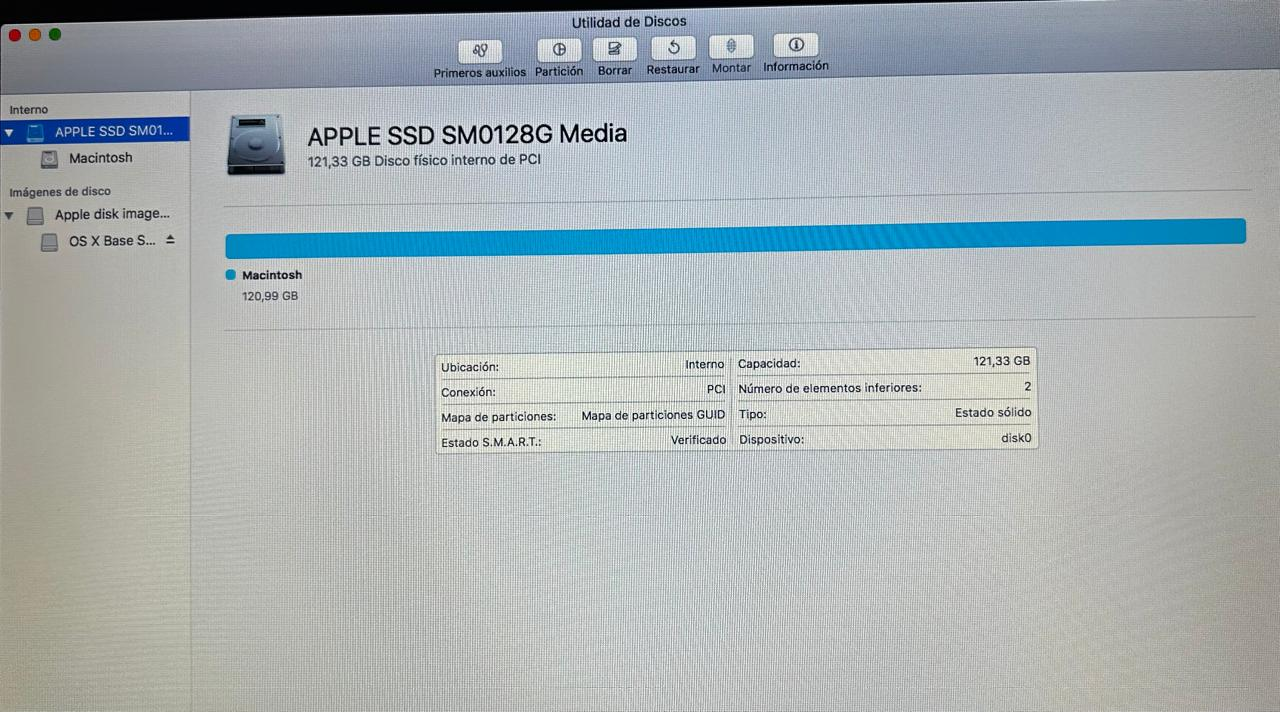Click the Dispositivo value disk0
Screen dimensions: 1280x712
point(1016,438)
